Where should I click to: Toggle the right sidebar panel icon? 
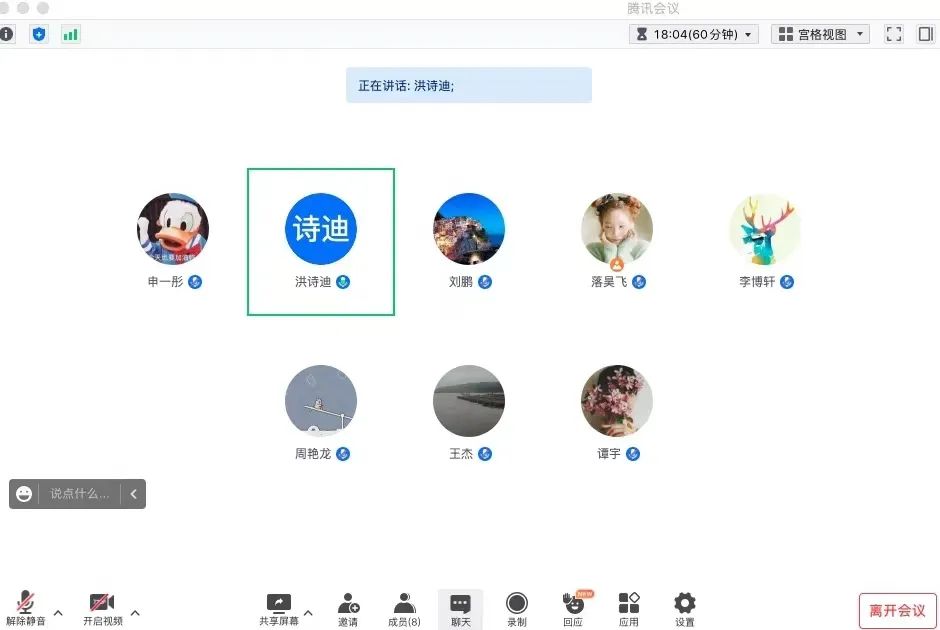tap(925, 34)
